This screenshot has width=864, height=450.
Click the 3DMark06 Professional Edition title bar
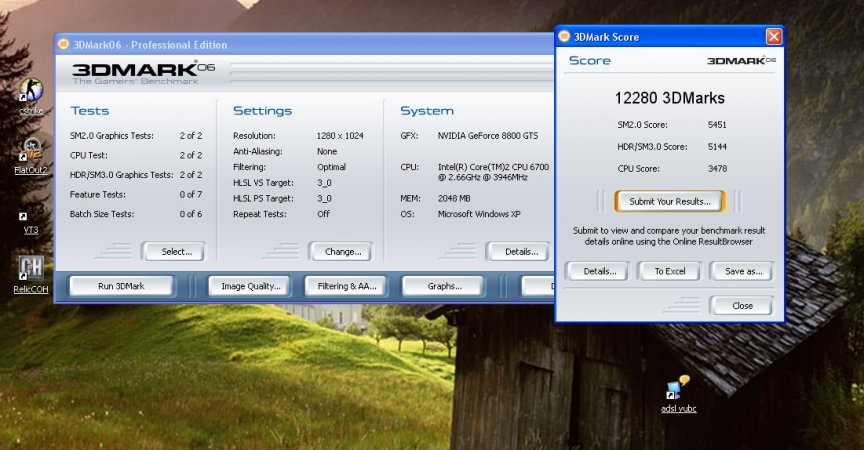306,44
